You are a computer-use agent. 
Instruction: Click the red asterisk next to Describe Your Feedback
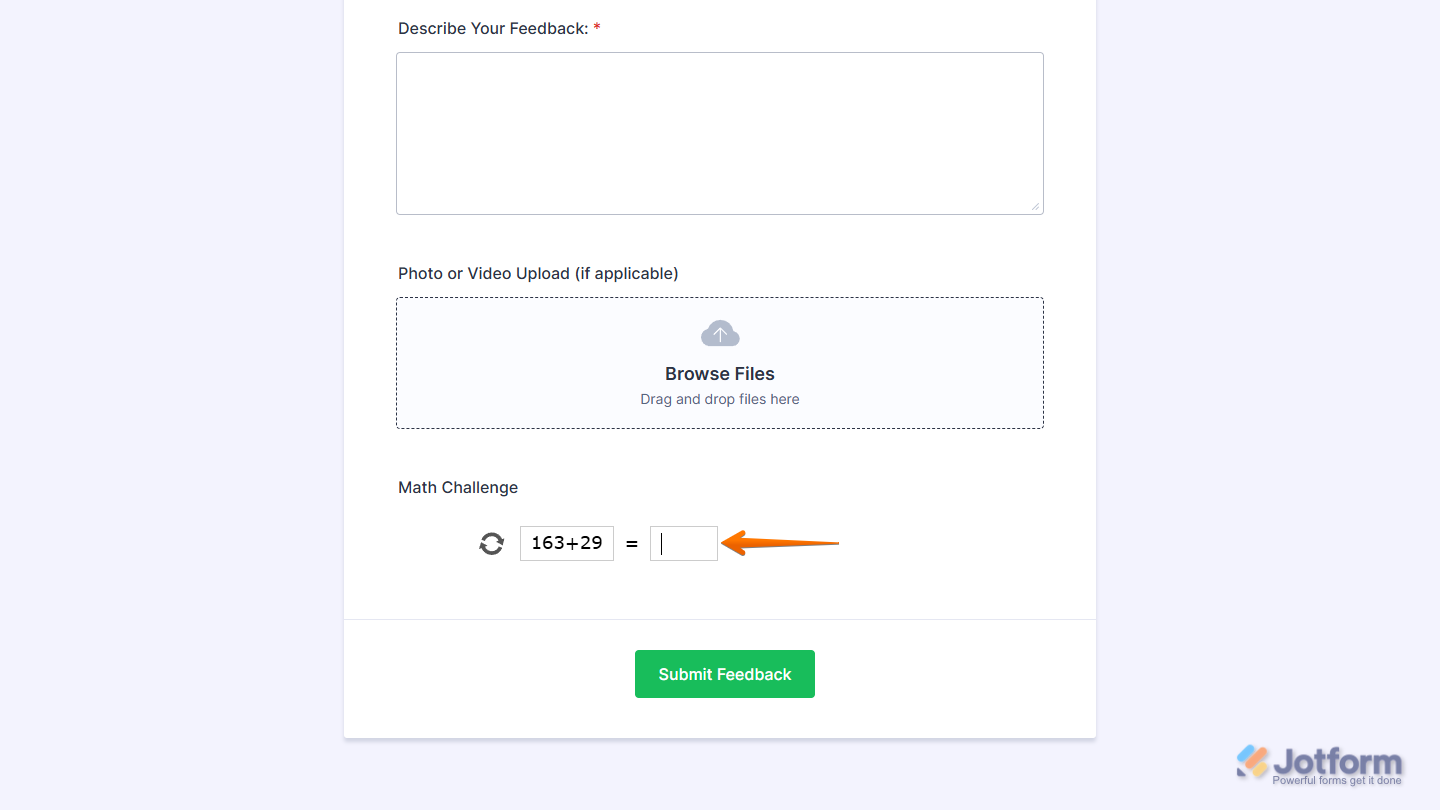tap(596, 28)
